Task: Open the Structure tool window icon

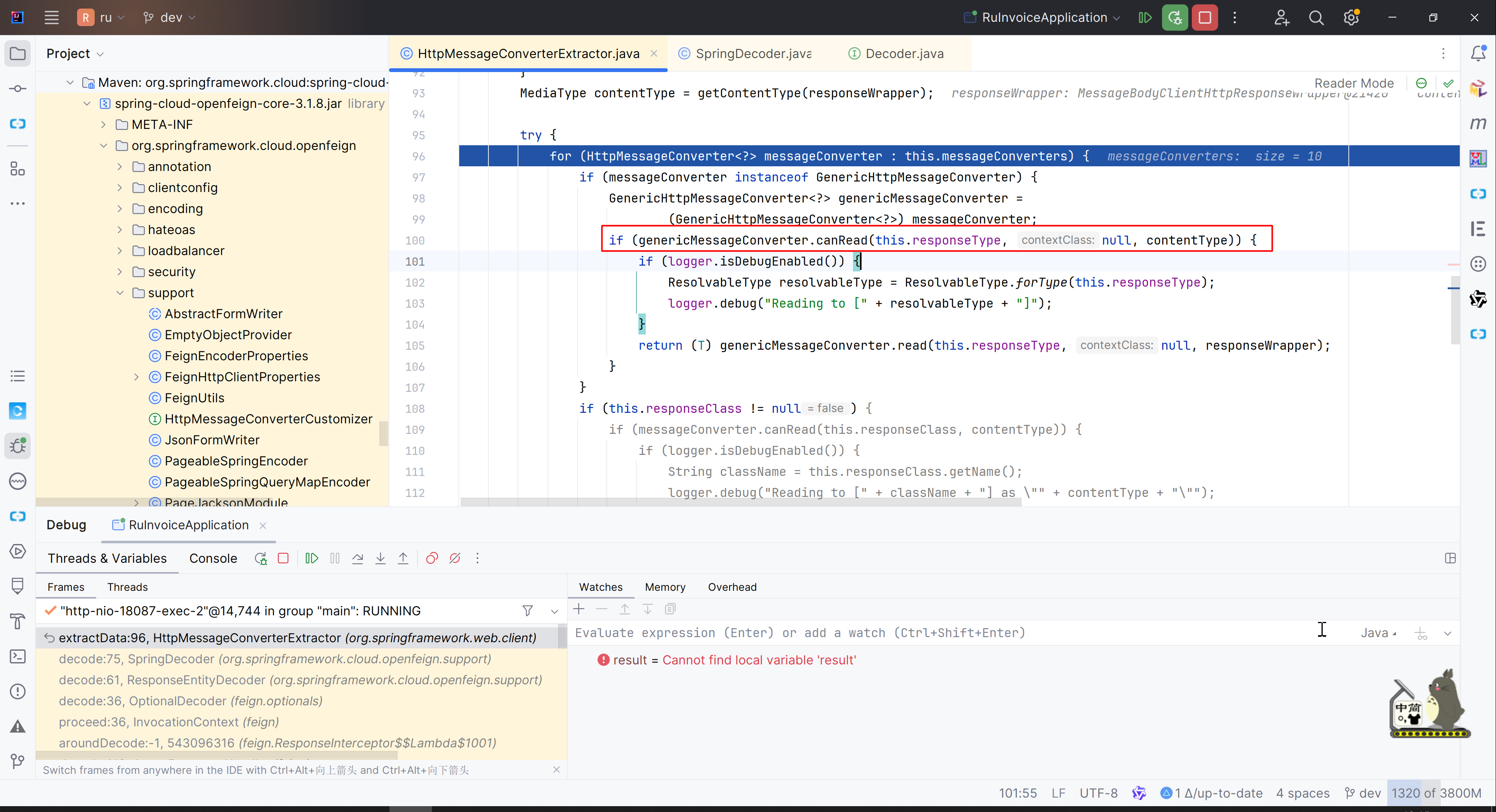Action: tap(18, 169)
